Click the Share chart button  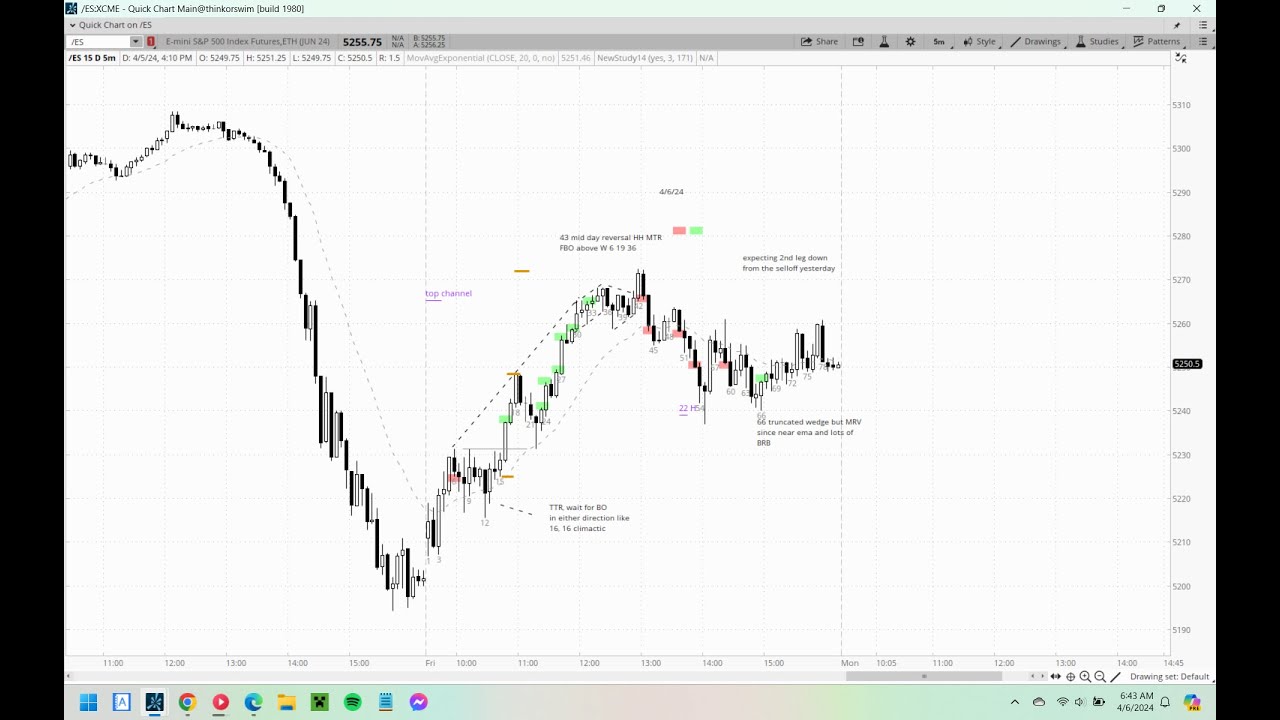click(x=819, y=42)
